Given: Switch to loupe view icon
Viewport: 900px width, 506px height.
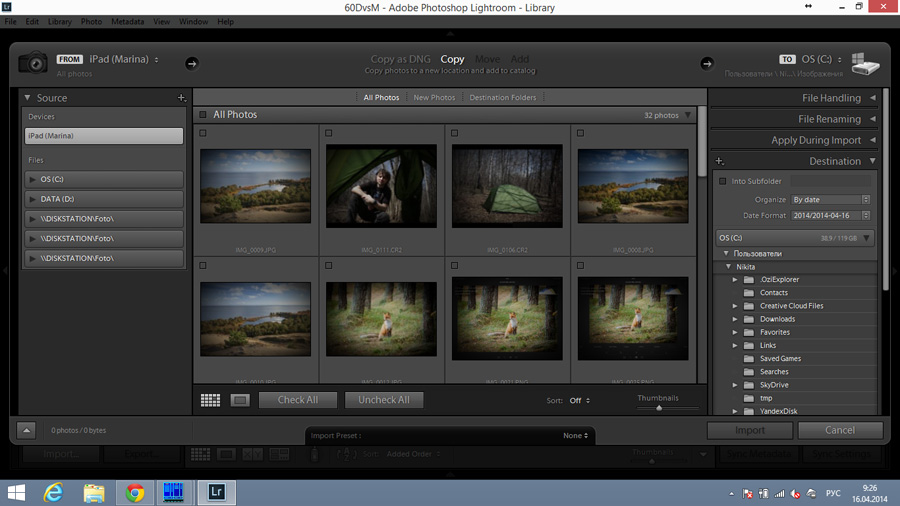Looking at the screenshot, I should 240,400.
